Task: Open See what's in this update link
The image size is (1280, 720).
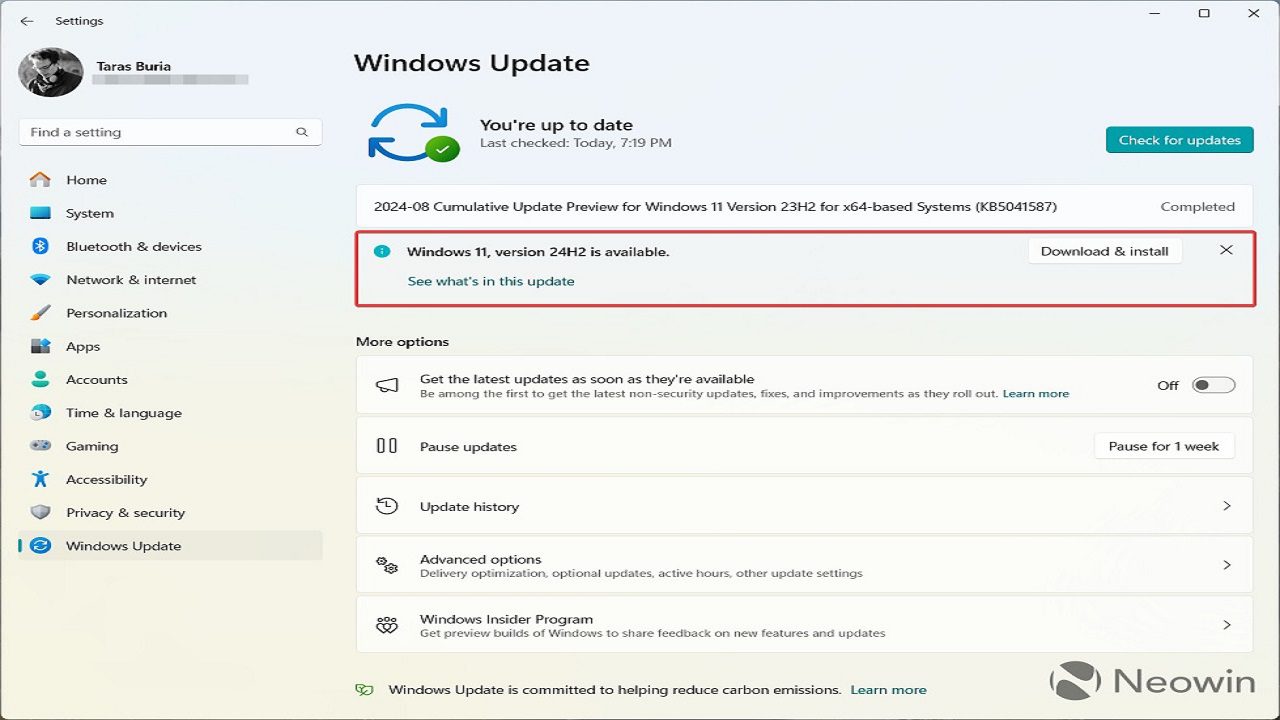Action: pos(491,281)
